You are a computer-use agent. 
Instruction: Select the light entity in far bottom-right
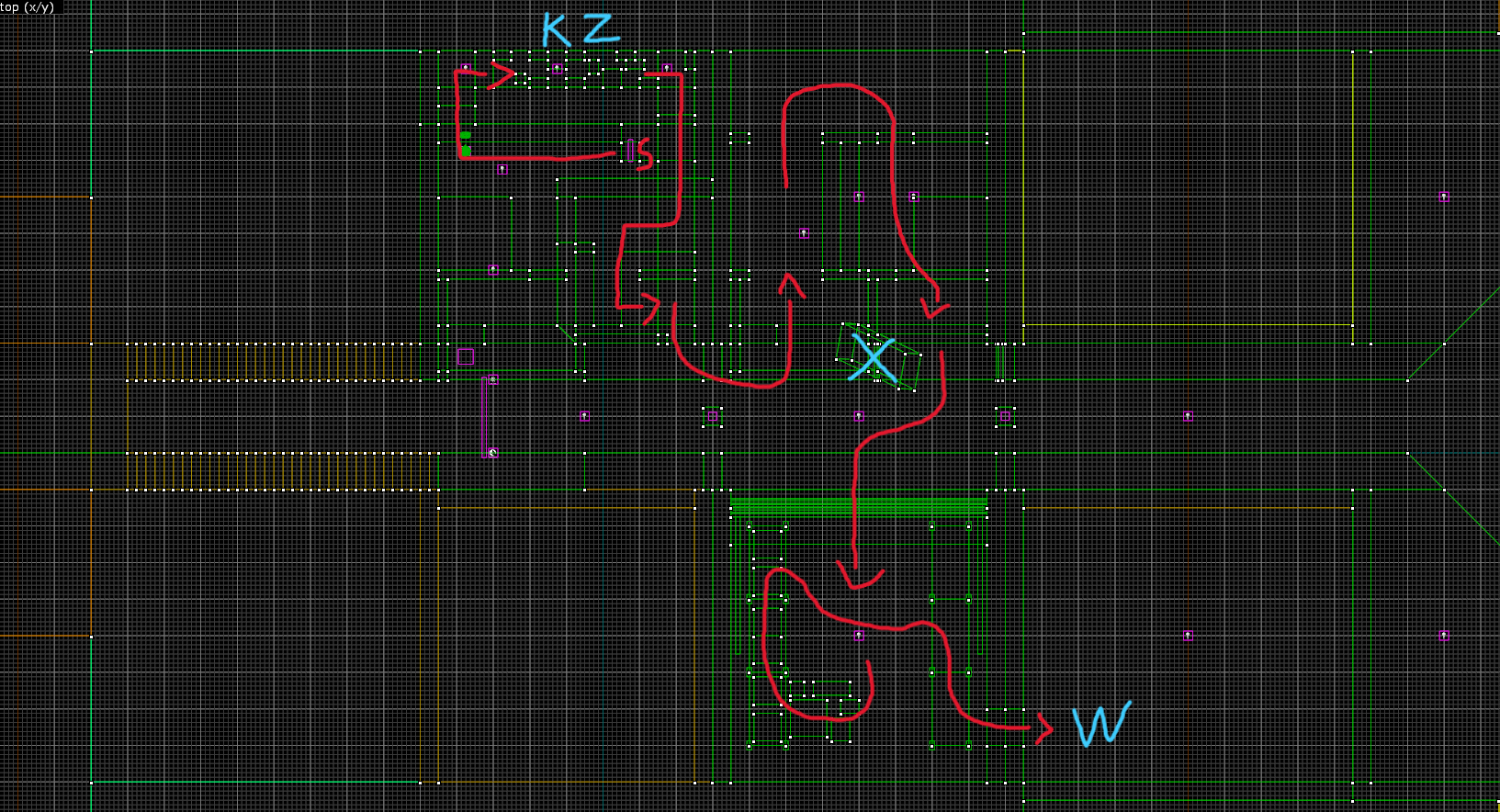coord(1444,636)
